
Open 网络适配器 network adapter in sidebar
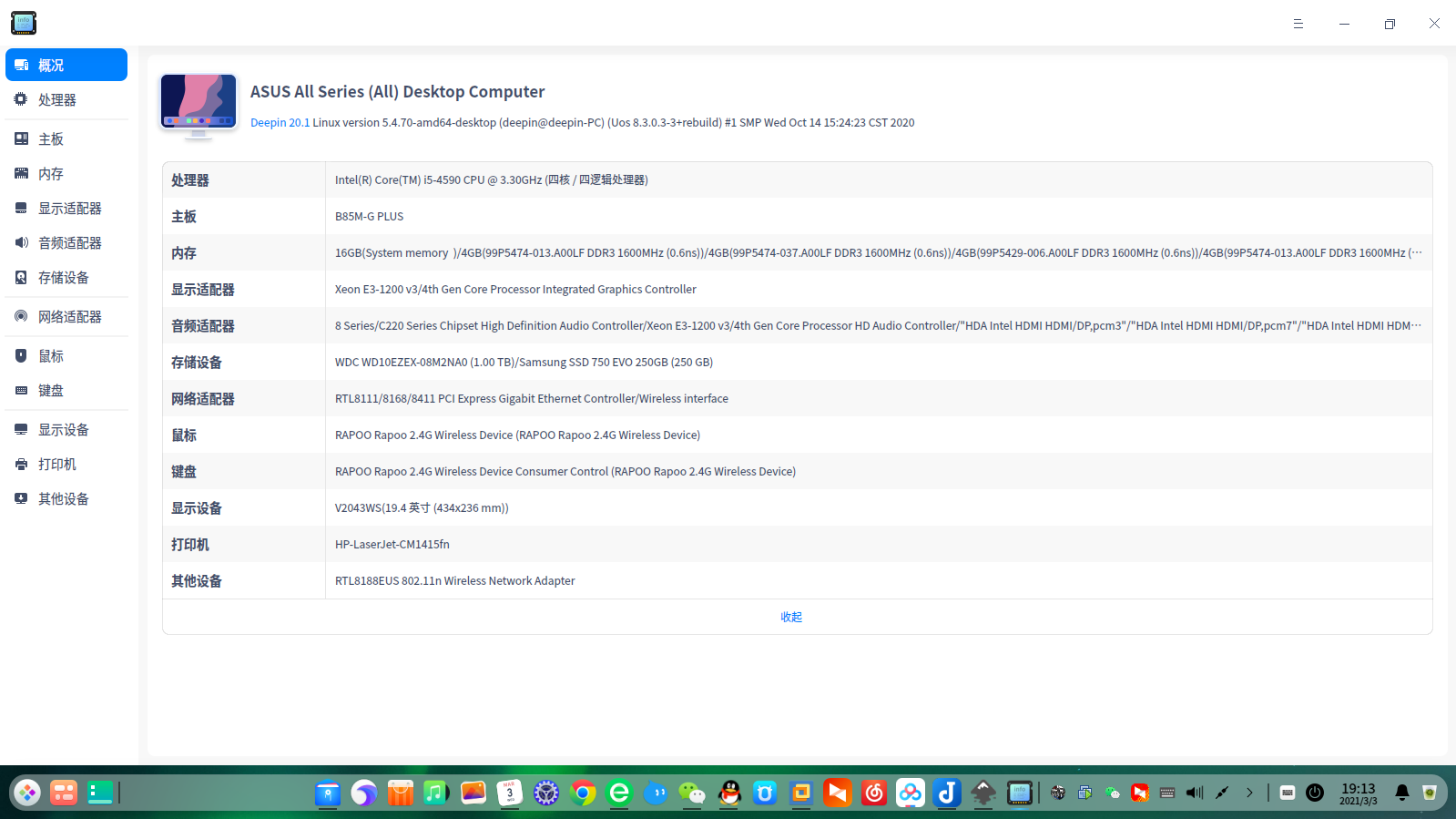(66, 316)
